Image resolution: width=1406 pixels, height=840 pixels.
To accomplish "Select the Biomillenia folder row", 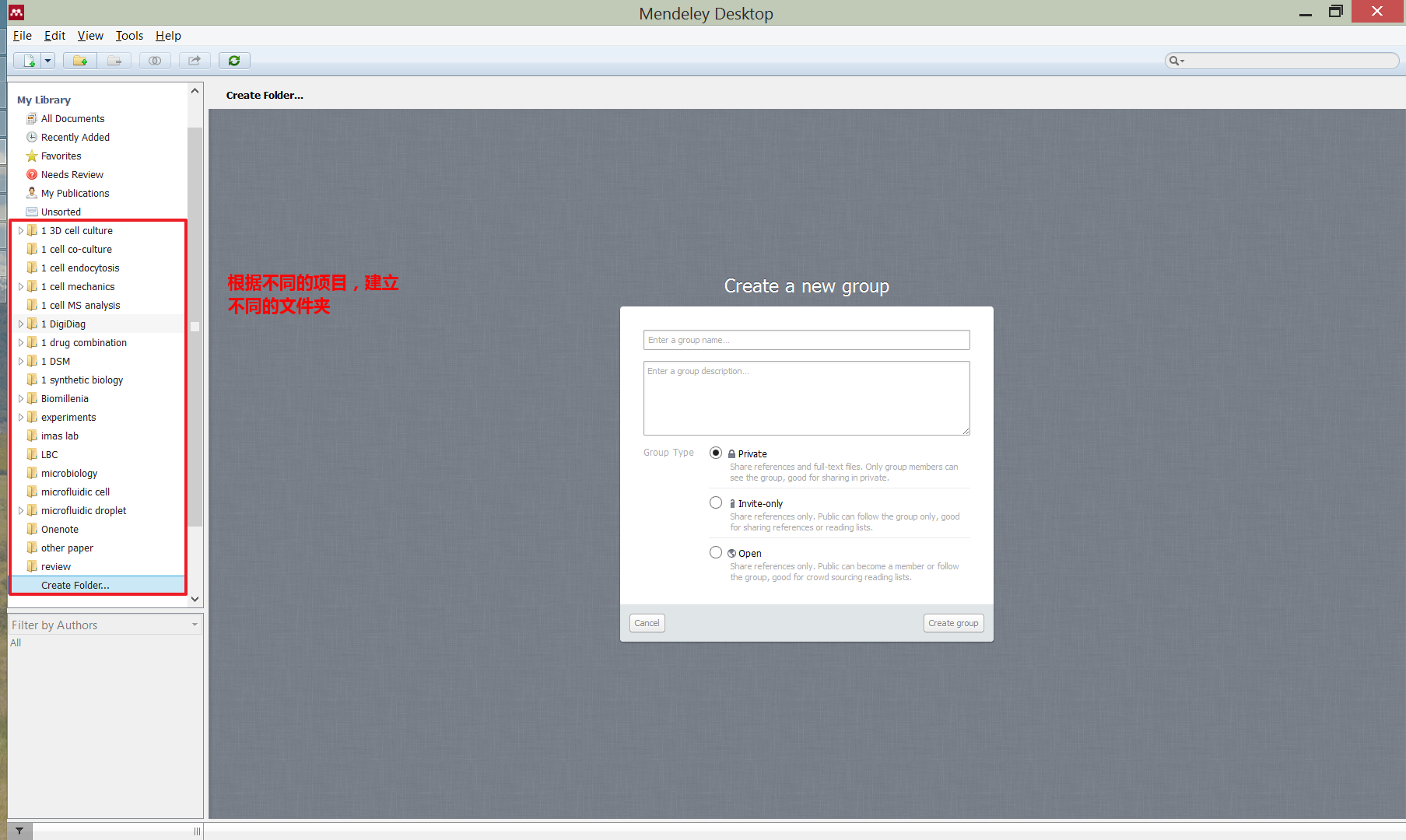I will click(x=98, y=398).
